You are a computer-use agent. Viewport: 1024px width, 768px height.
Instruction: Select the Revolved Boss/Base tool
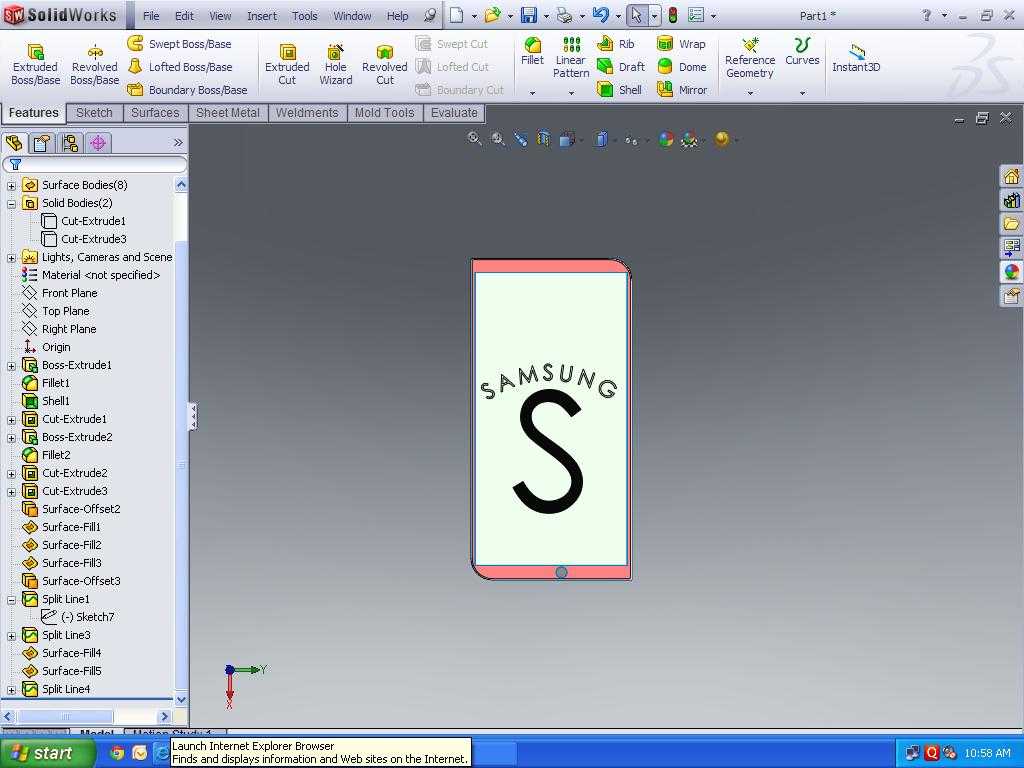tap(95, 64)
